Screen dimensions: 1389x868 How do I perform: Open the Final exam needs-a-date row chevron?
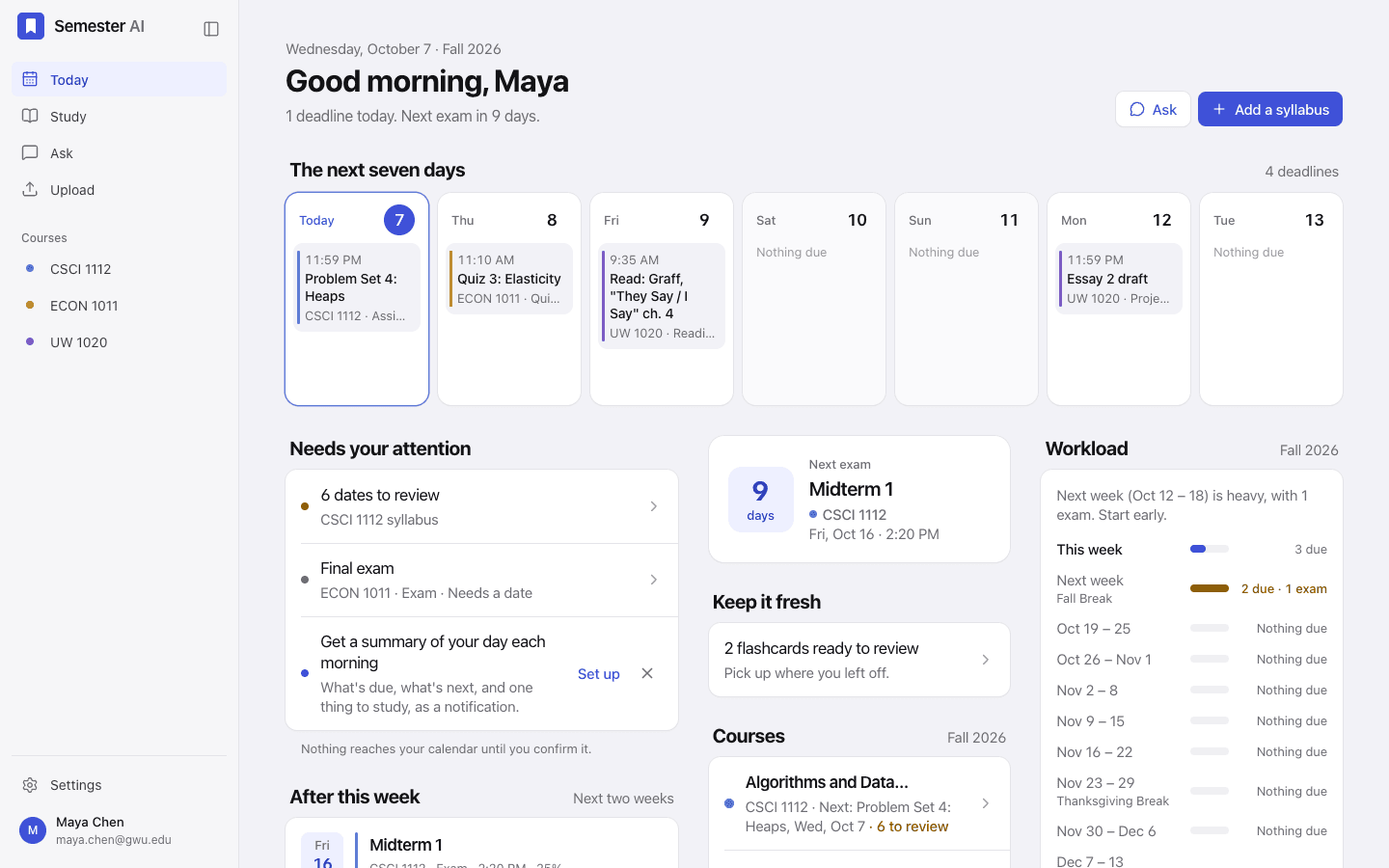pyautogui.click(x=653, y=580)
